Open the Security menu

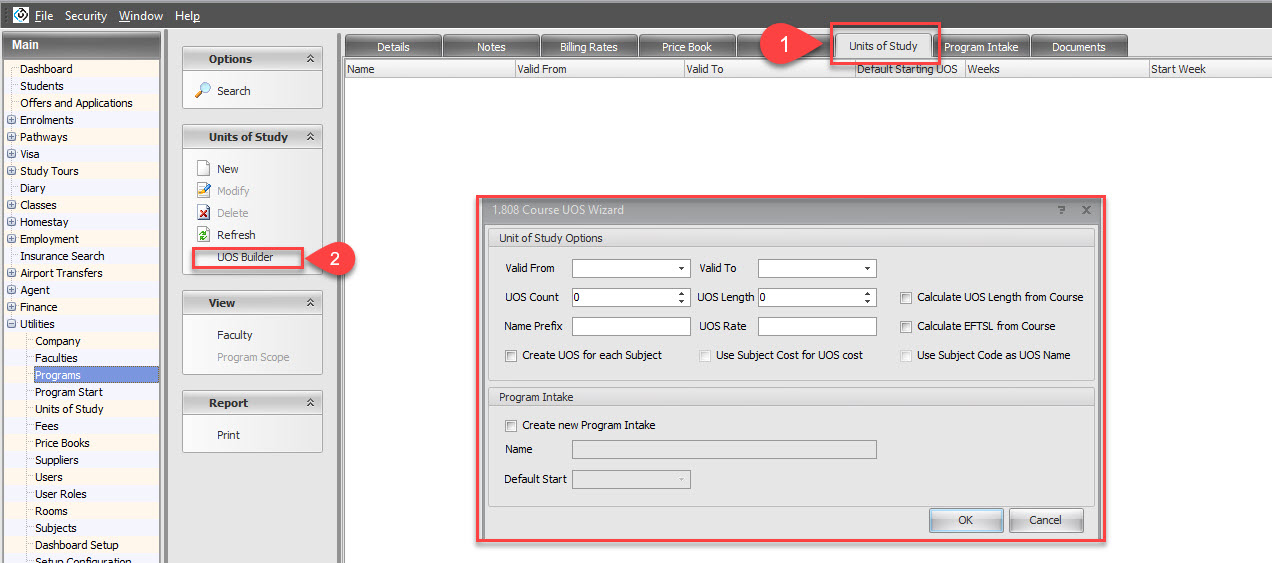point(85,16)
